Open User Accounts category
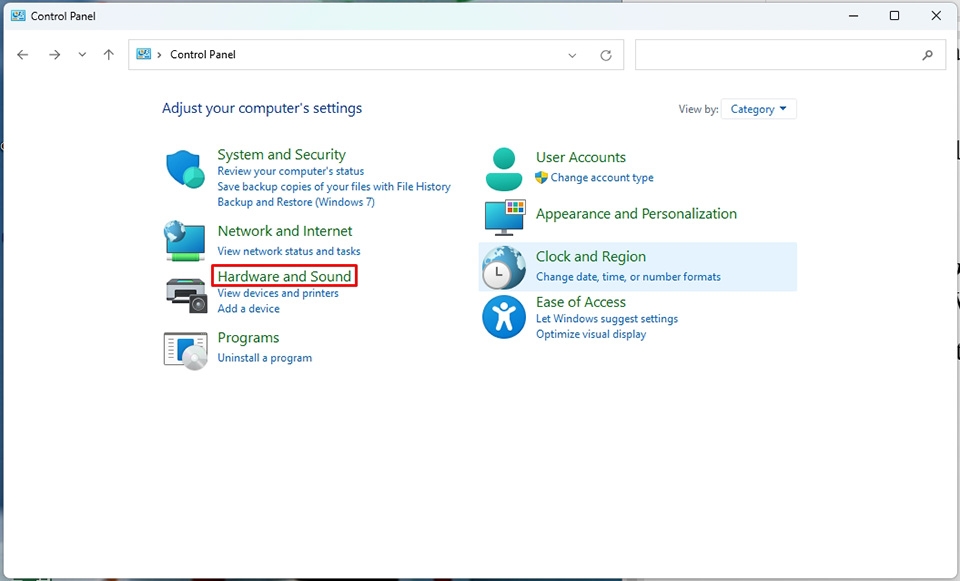Screen dimensions: 960x581 tap(581, 157)
